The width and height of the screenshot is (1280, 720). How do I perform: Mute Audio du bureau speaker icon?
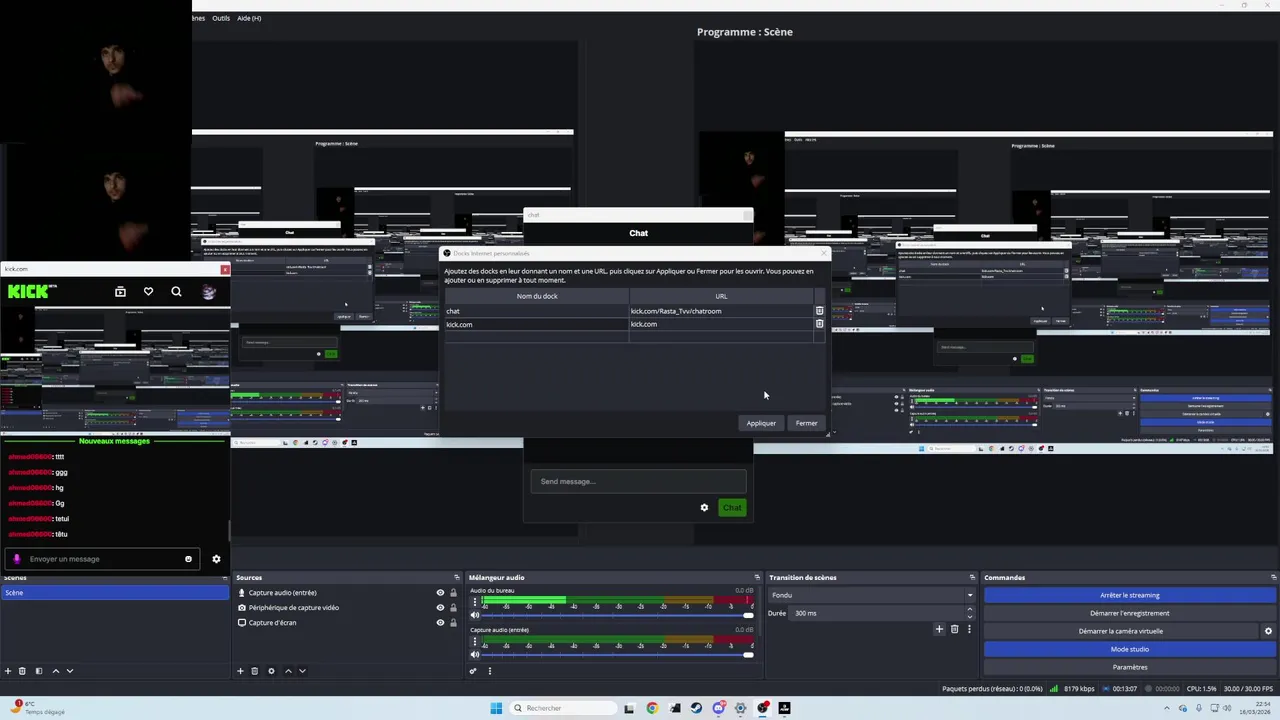(475, 615)
